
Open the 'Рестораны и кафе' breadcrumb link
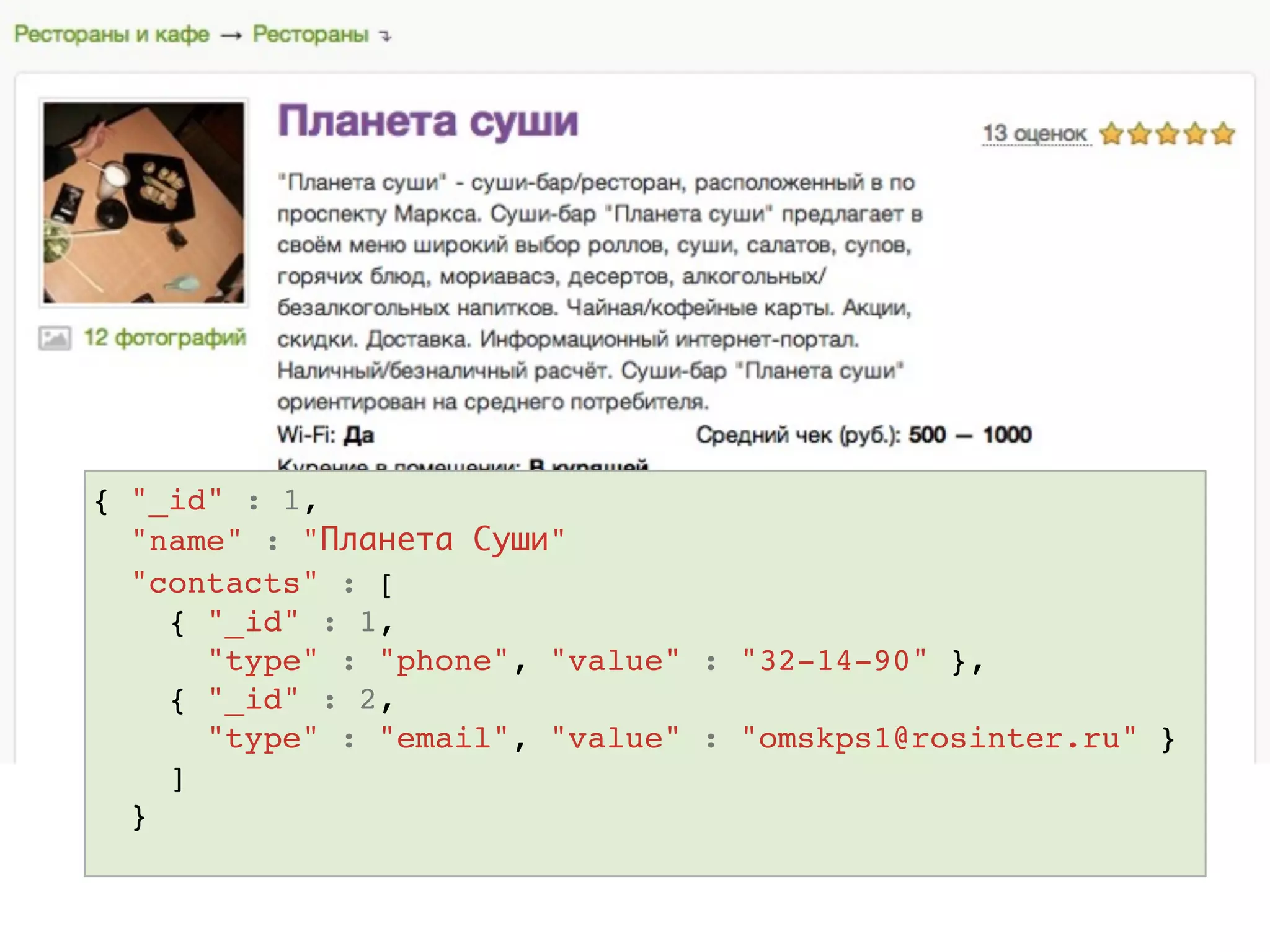tap(112, 34)
